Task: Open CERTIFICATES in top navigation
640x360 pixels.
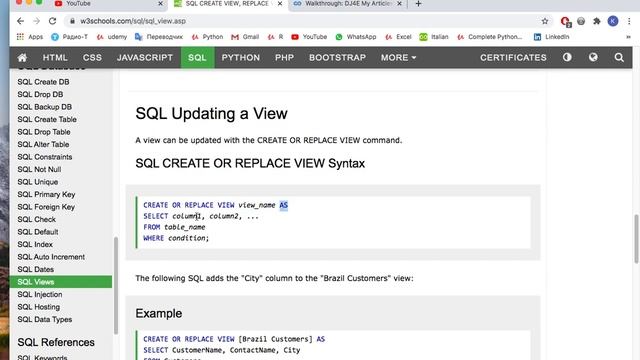Action: coord(513,58)
